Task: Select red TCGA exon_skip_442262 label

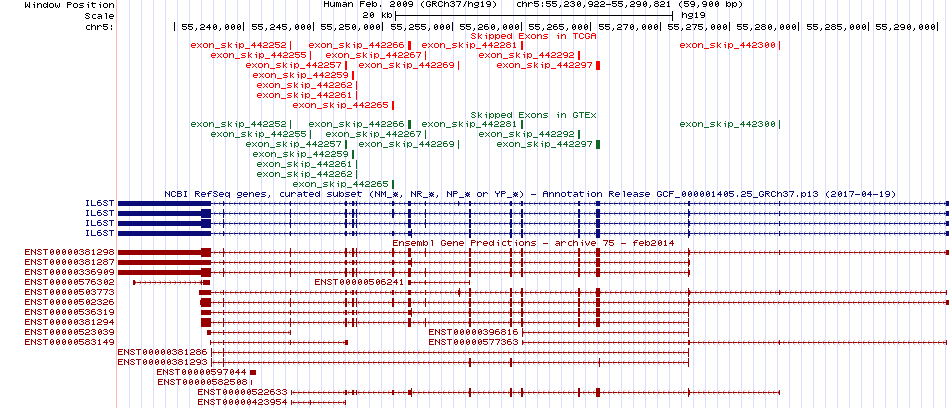Action: (304, 85)
